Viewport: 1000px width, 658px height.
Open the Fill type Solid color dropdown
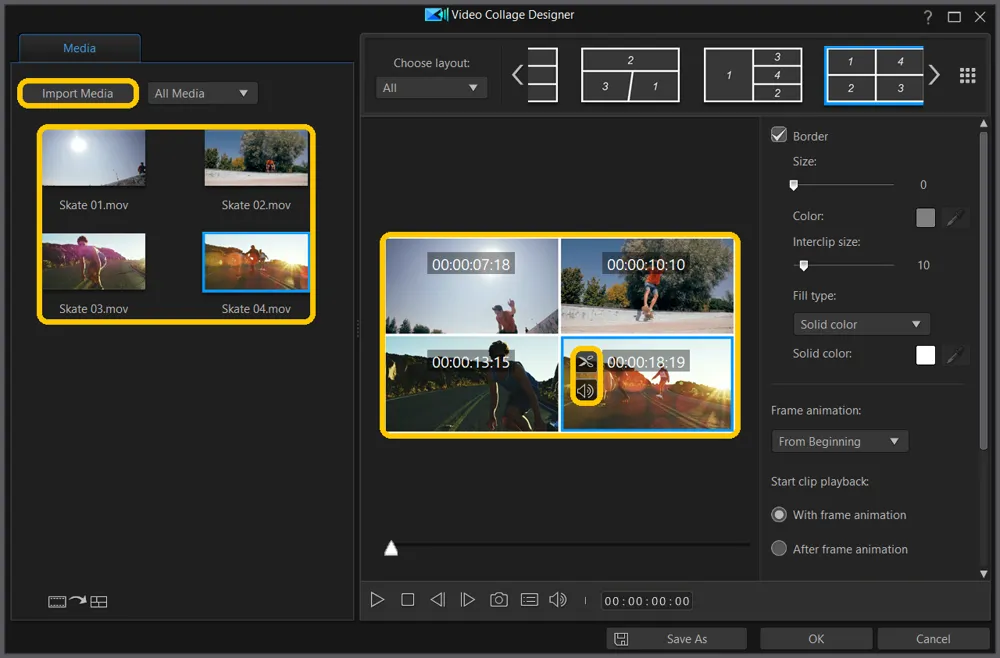pyautogui.click(x=861, y=324)
